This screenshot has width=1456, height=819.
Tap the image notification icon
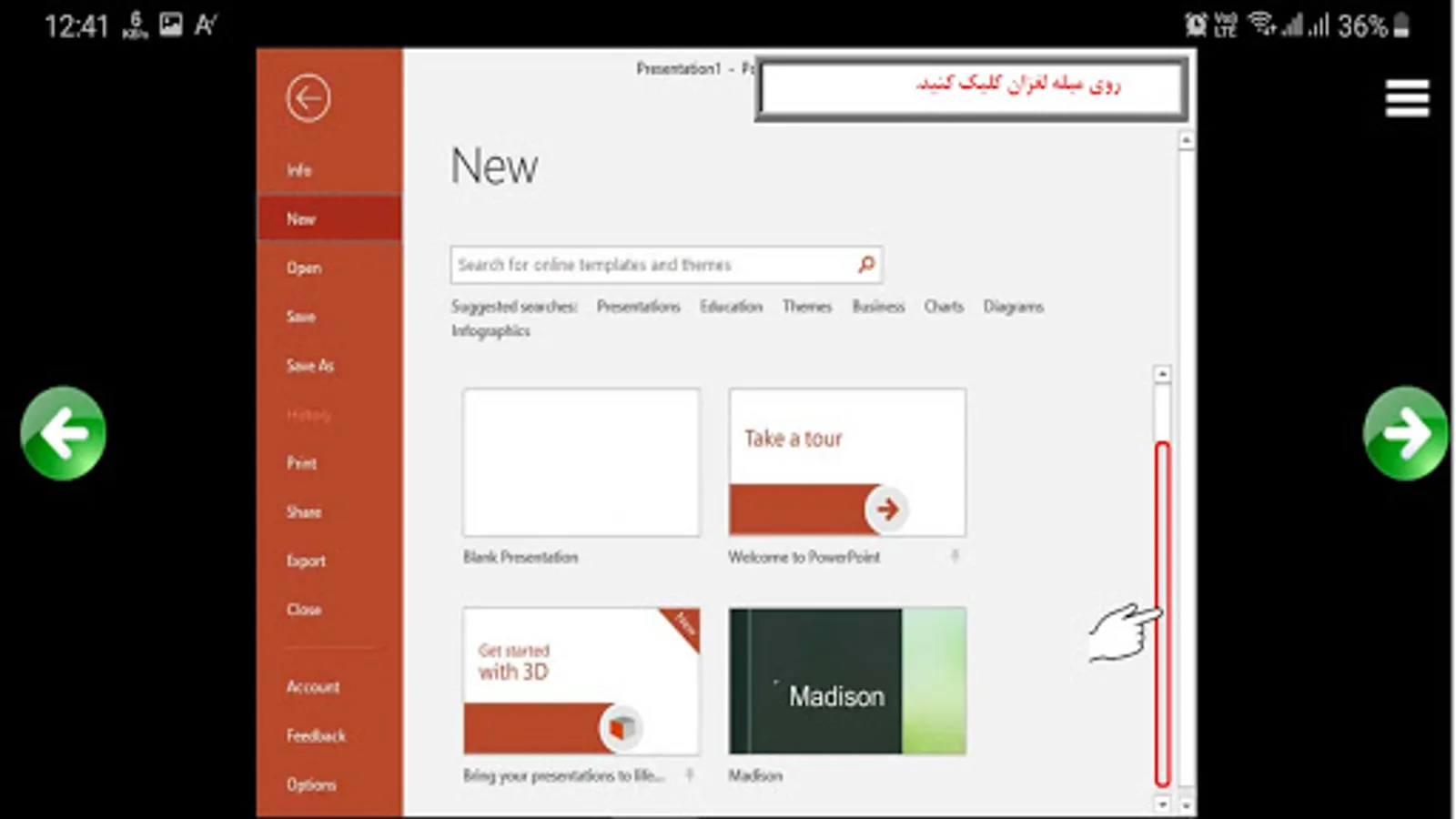coord(171,25)
